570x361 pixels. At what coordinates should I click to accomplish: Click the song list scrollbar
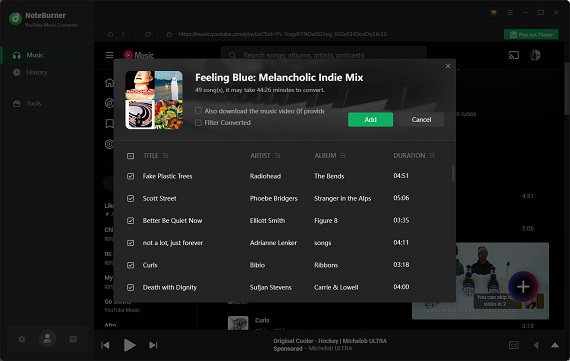tap(453, 173)
